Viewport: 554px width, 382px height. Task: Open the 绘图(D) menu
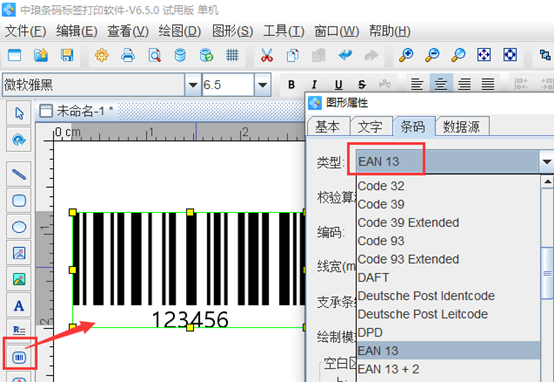tap(180, 31)
